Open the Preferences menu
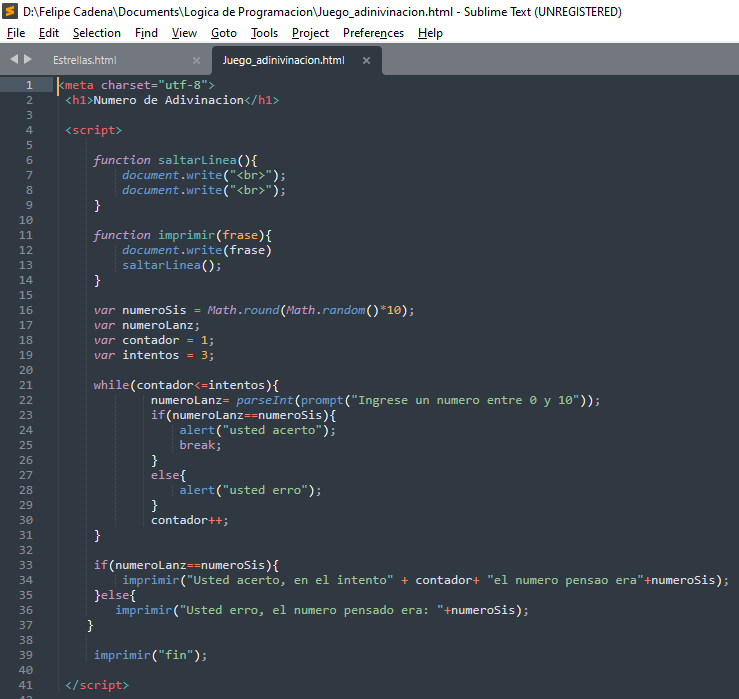The width and height of the screenshot is (739, 699). [x=373, y=33]
